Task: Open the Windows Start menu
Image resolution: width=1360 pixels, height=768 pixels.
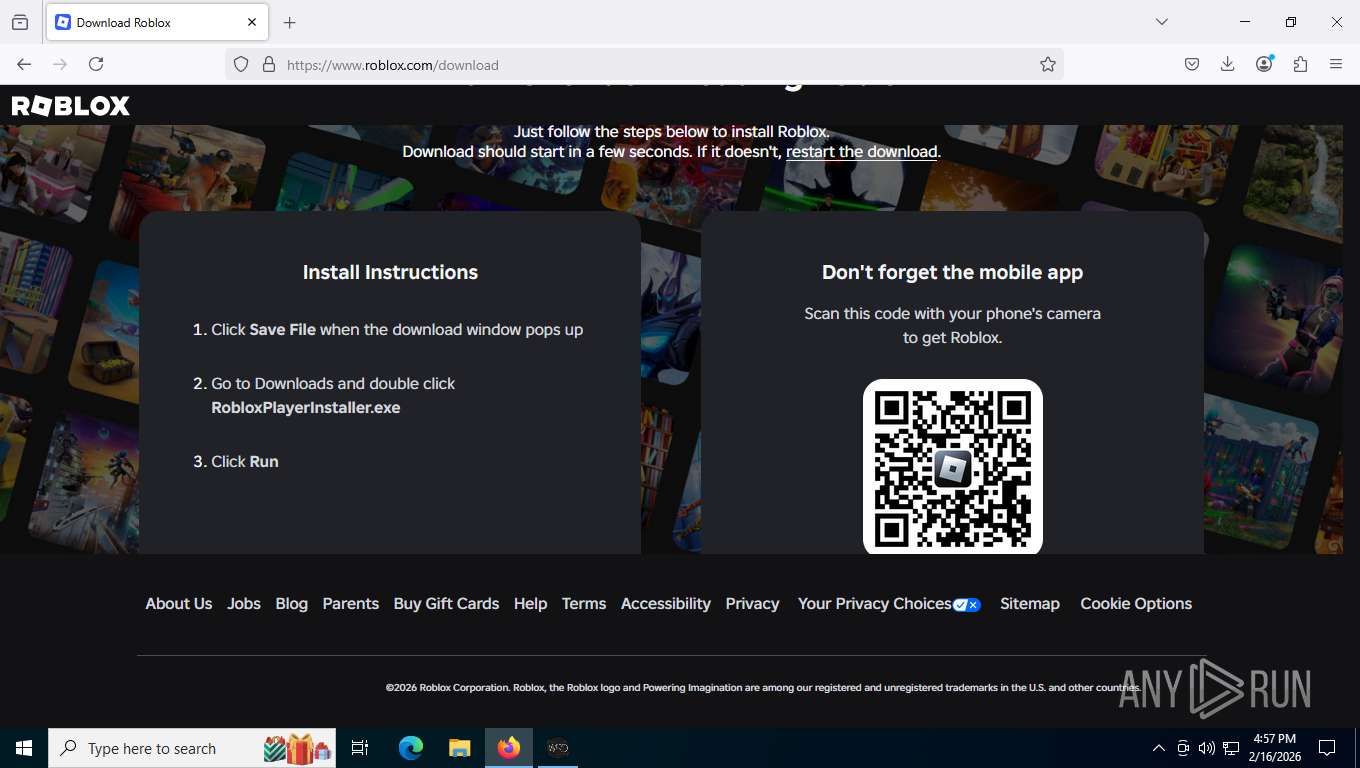Action: [x=24, y=748]
